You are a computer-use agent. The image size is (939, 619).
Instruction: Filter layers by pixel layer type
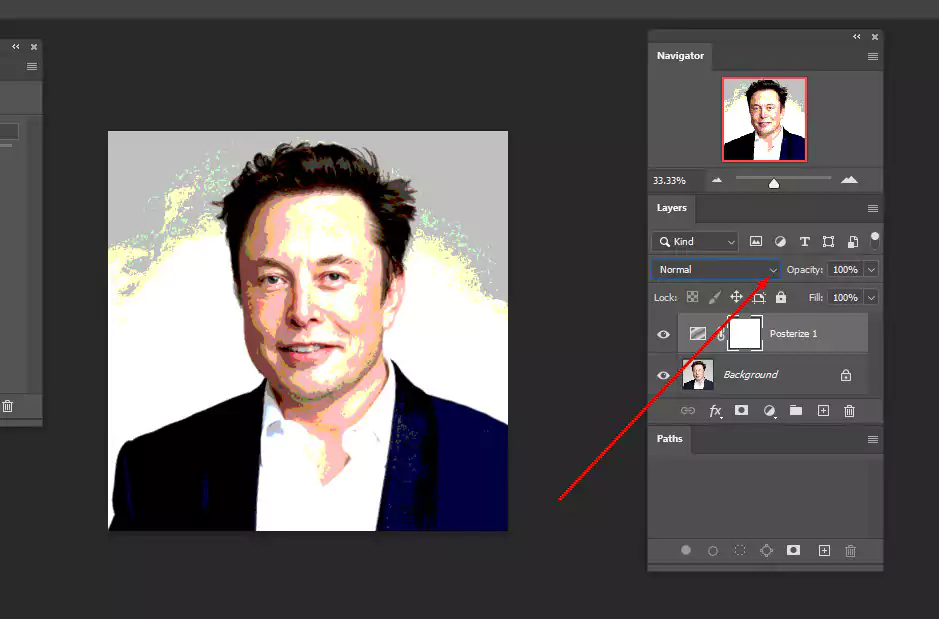point(756,241)
